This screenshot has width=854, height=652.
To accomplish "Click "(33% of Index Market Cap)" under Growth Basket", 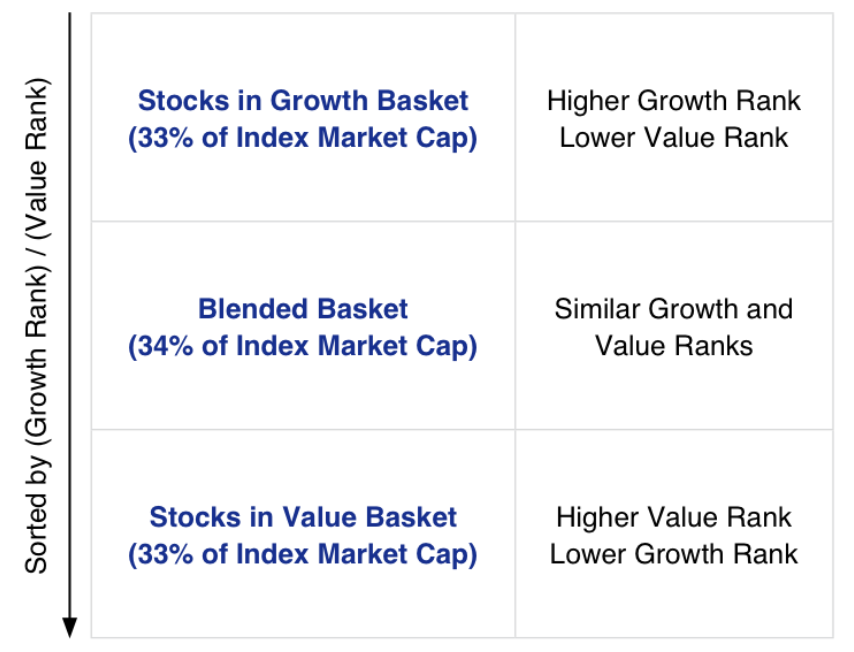I will [x=303, y=138].
